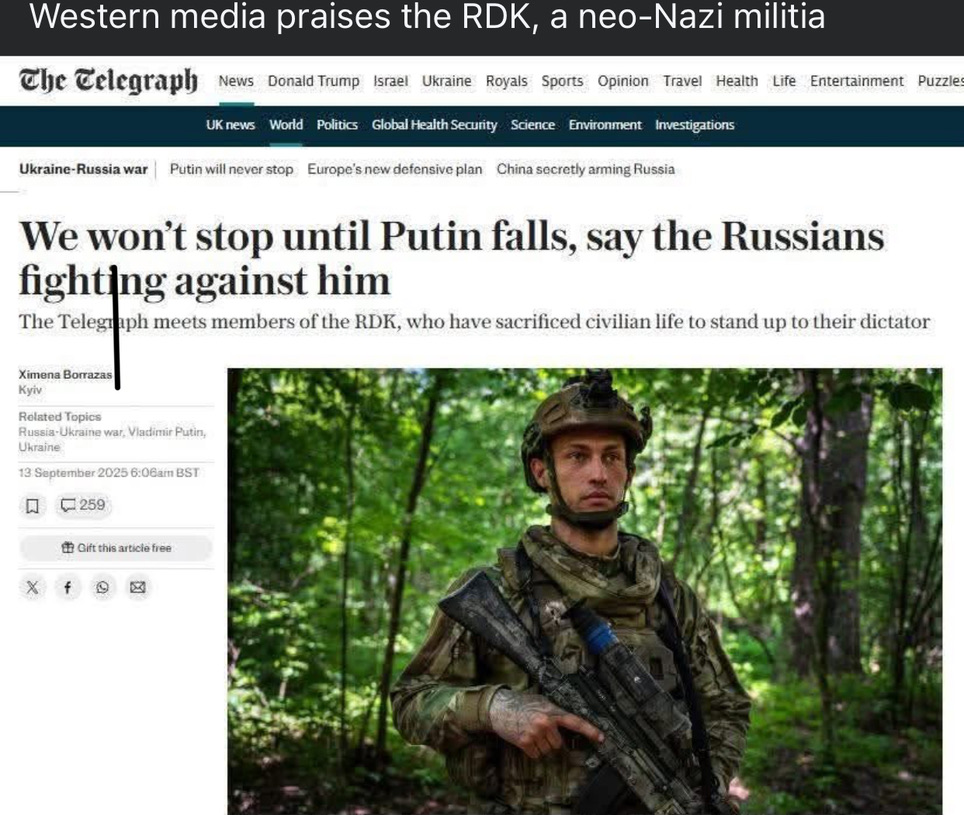Screen dimensions: 964x815
Task: Open 'China secretly arming Russia' link
Action: 585,169
